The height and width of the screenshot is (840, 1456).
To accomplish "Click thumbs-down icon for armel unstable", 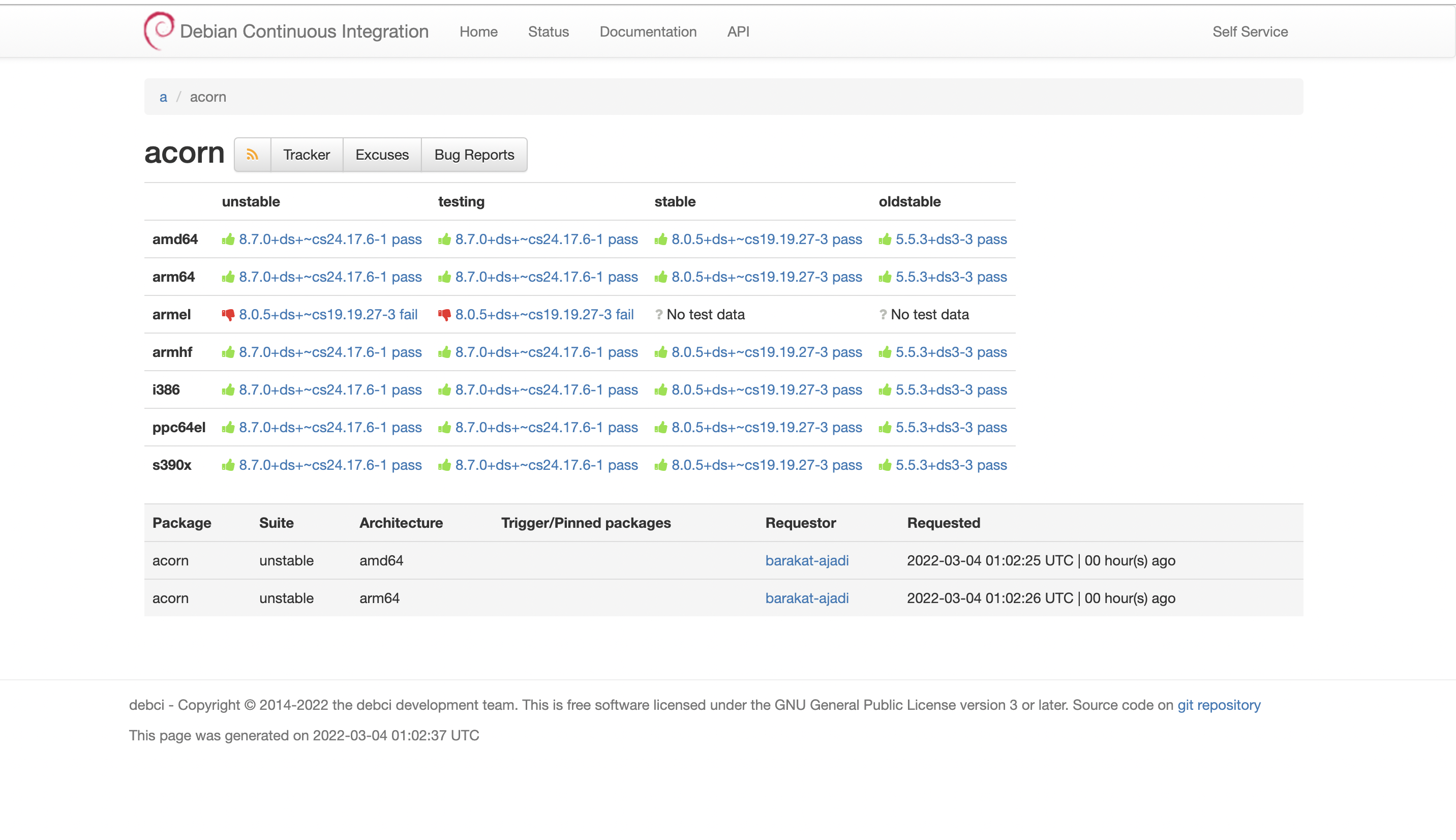I will 228,315.
